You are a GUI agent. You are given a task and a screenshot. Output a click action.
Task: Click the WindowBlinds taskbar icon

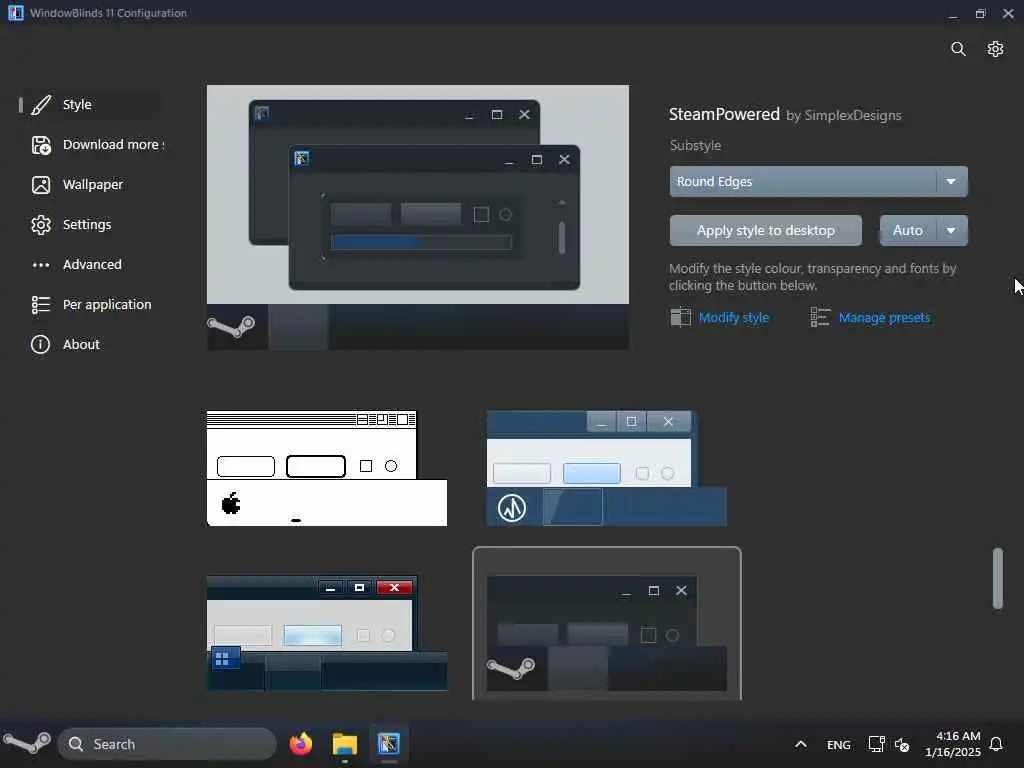(x=389, y=744)
